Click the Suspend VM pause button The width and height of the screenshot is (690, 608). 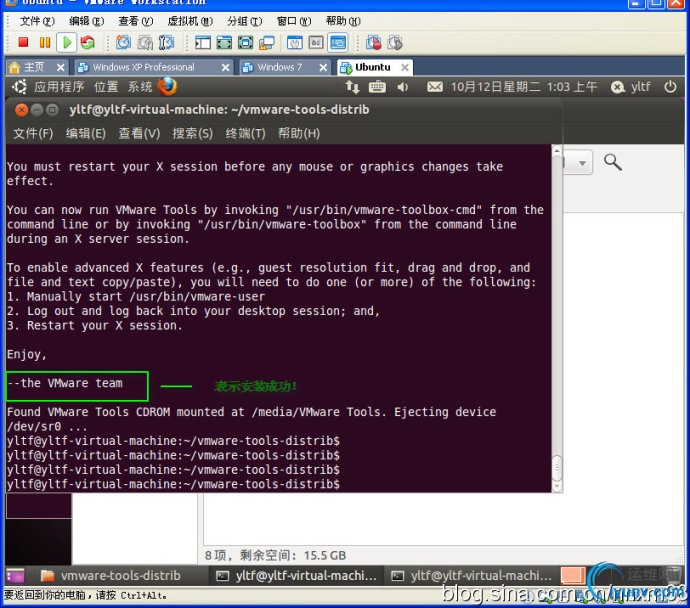[x=44, y=42]
